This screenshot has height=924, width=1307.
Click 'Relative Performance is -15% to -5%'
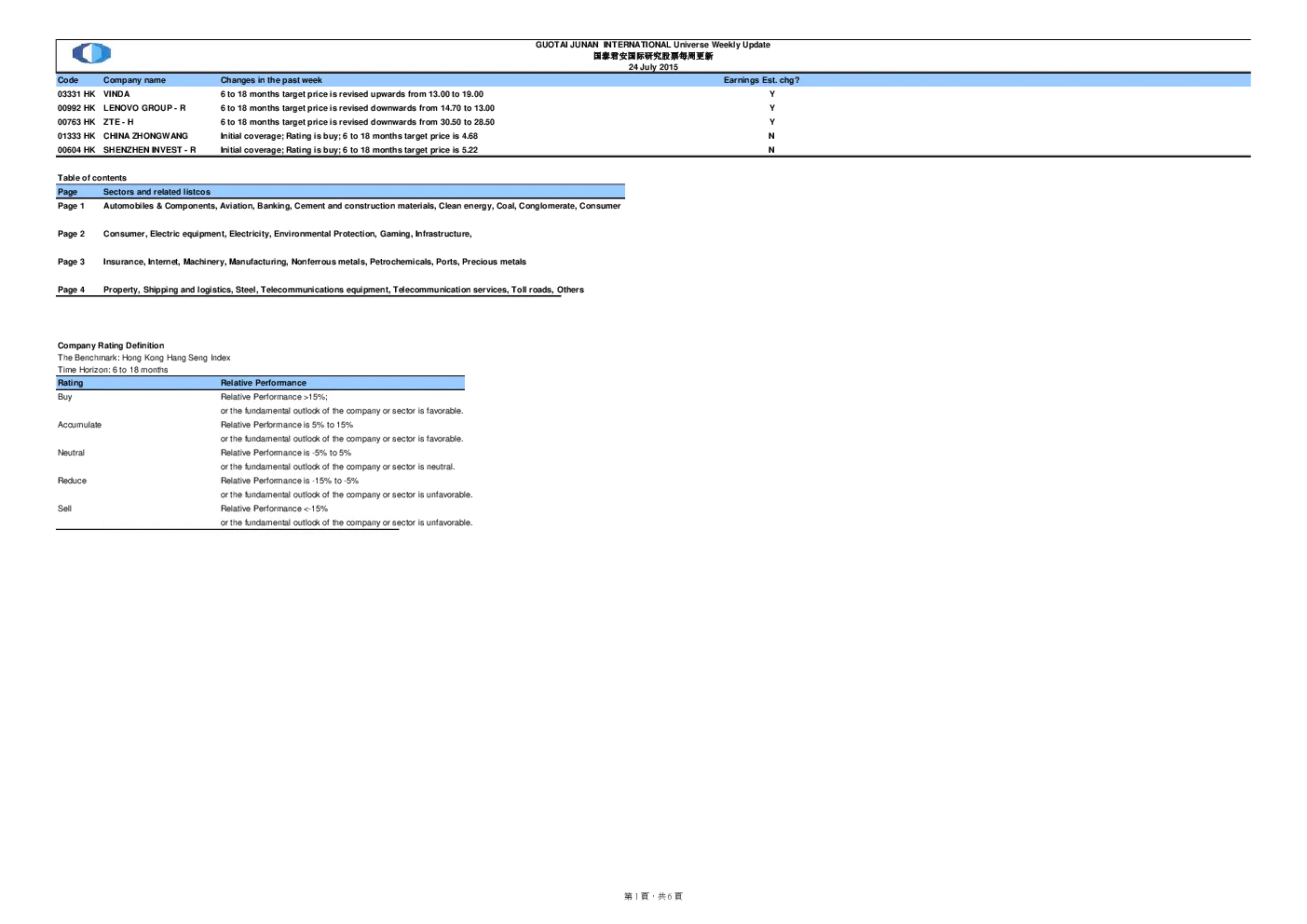point(290,481)
